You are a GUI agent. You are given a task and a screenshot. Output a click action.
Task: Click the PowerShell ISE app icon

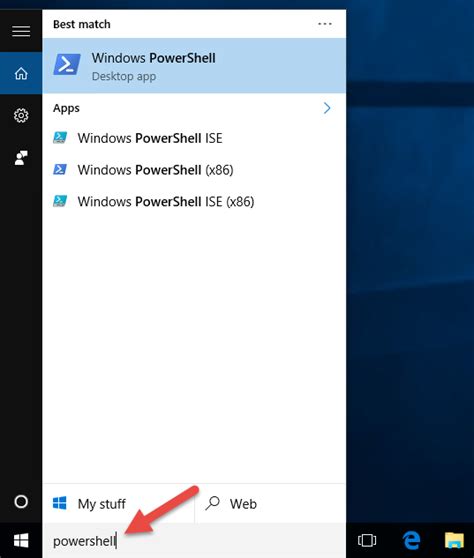tap(60, 138)
